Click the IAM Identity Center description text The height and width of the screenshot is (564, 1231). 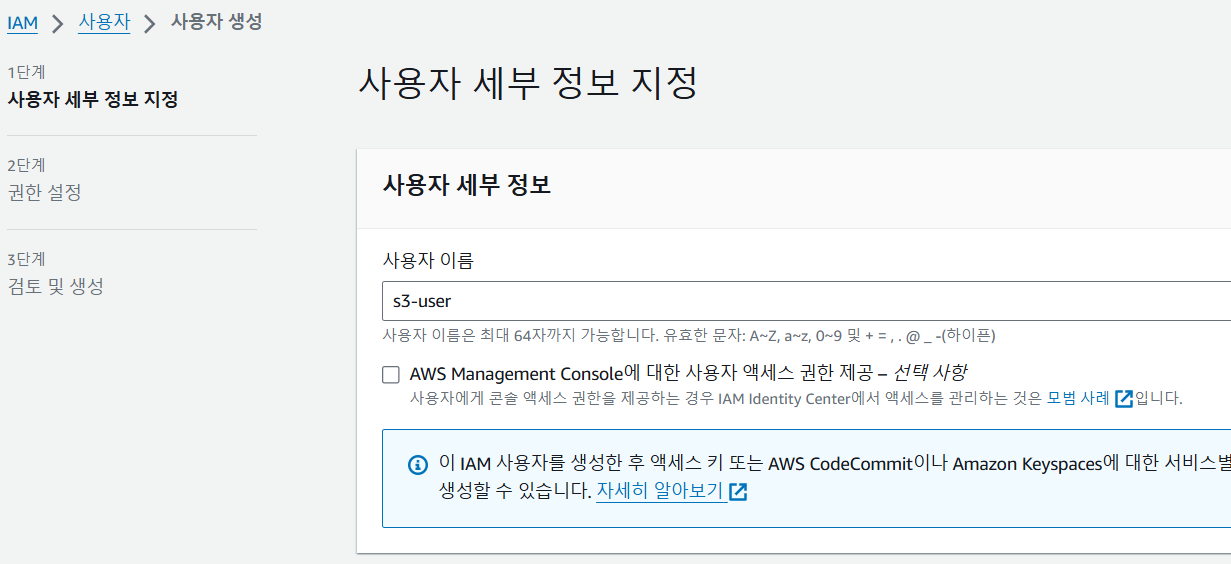(x=796, y=398)
